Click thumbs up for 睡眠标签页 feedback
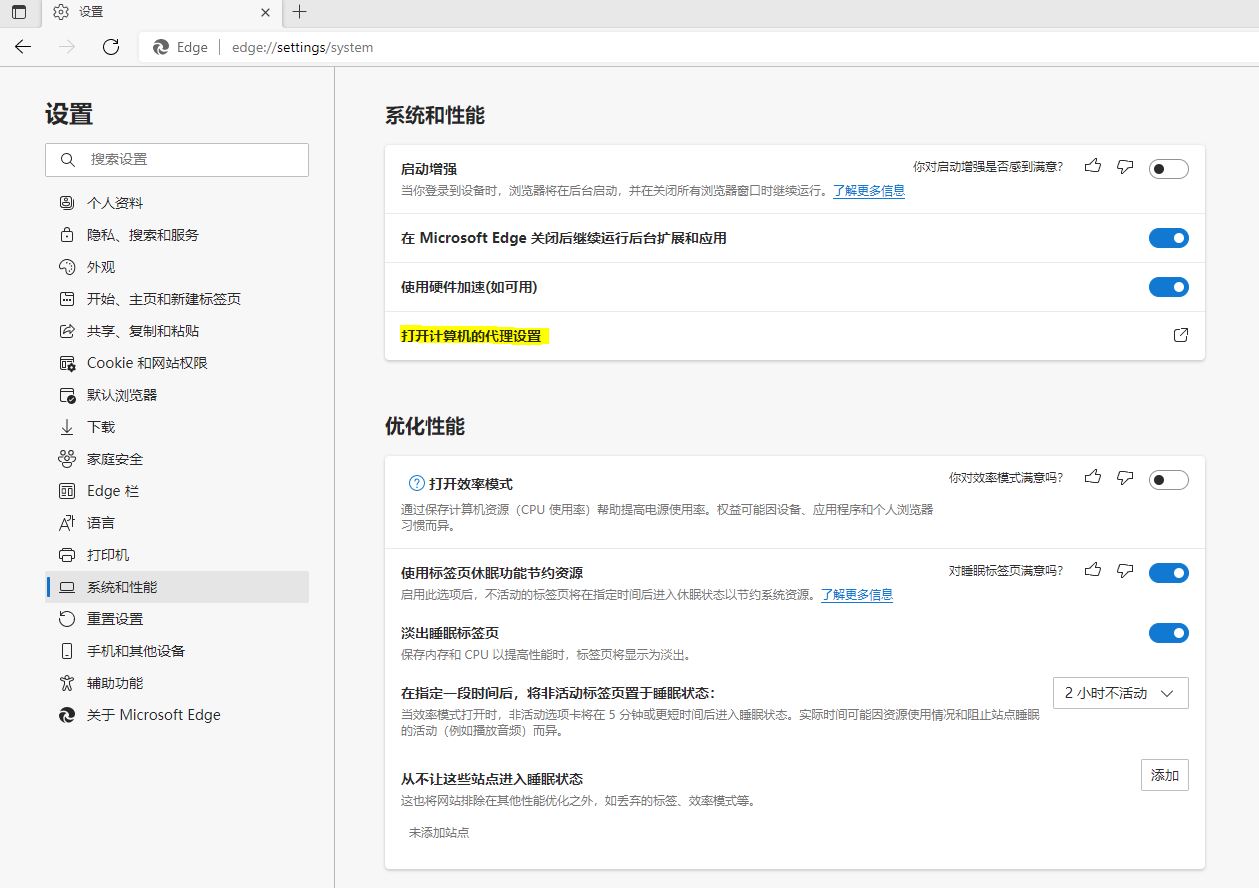Image resolution: width=1259 pixels, height=888 pixels. click(x=1093, y=570)
